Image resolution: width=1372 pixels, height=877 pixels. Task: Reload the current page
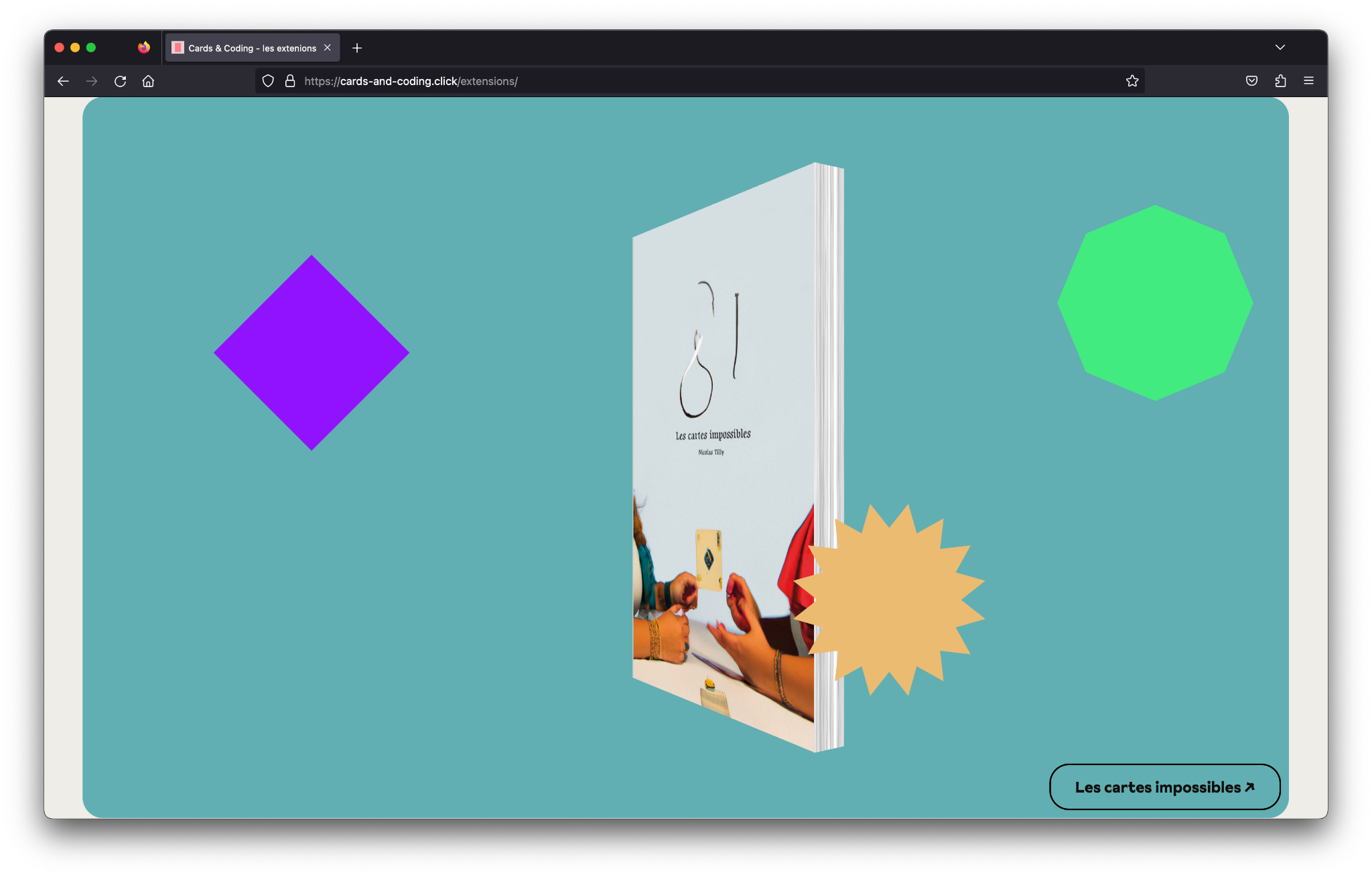point(121,81)
